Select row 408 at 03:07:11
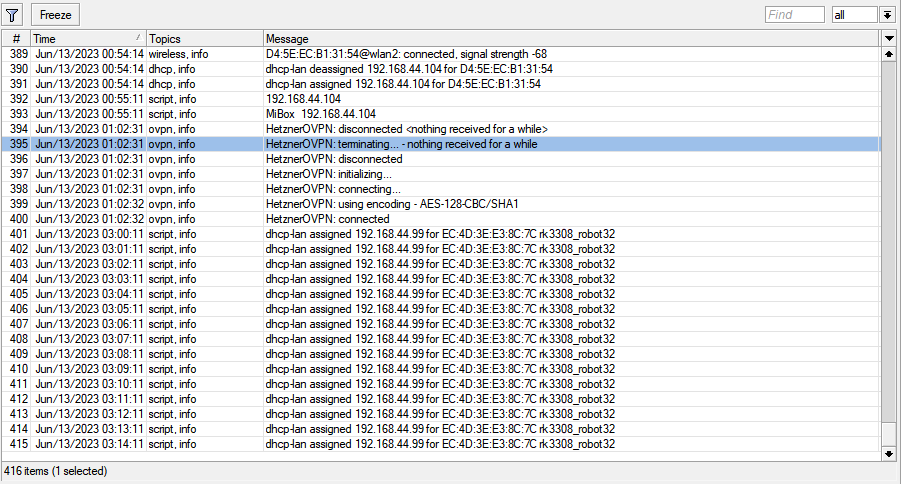 (441, 339)
